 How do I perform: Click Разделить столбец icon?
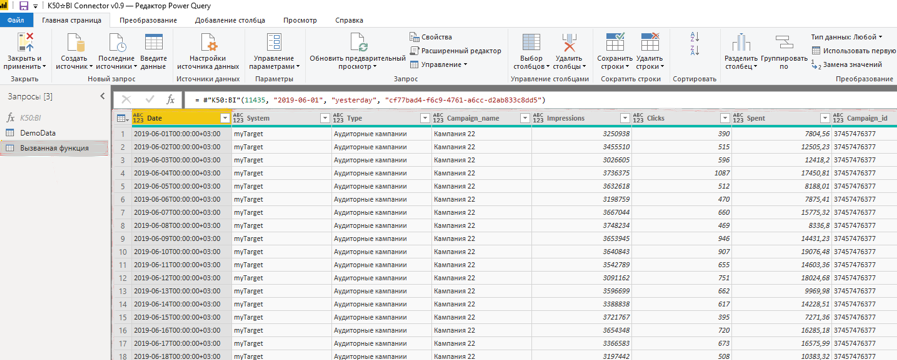point(741,43)
